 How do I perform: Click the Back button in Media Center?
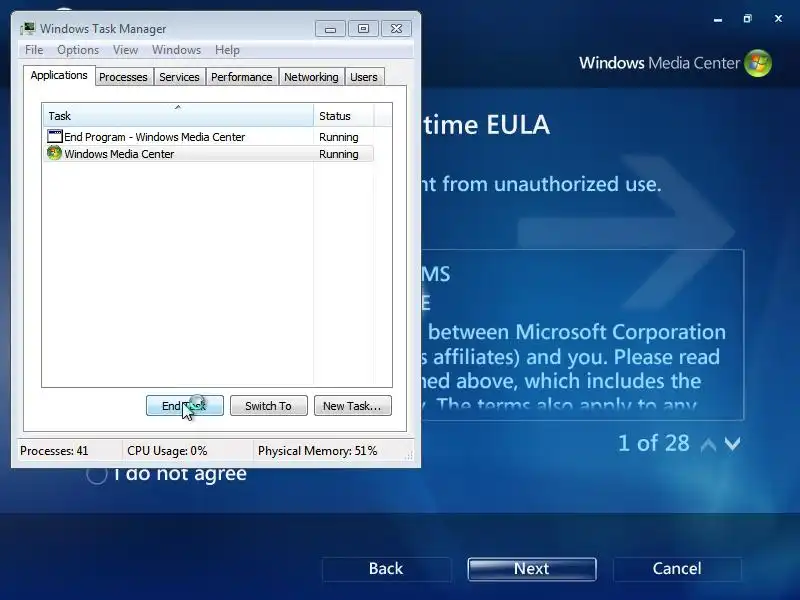(386, 568)
